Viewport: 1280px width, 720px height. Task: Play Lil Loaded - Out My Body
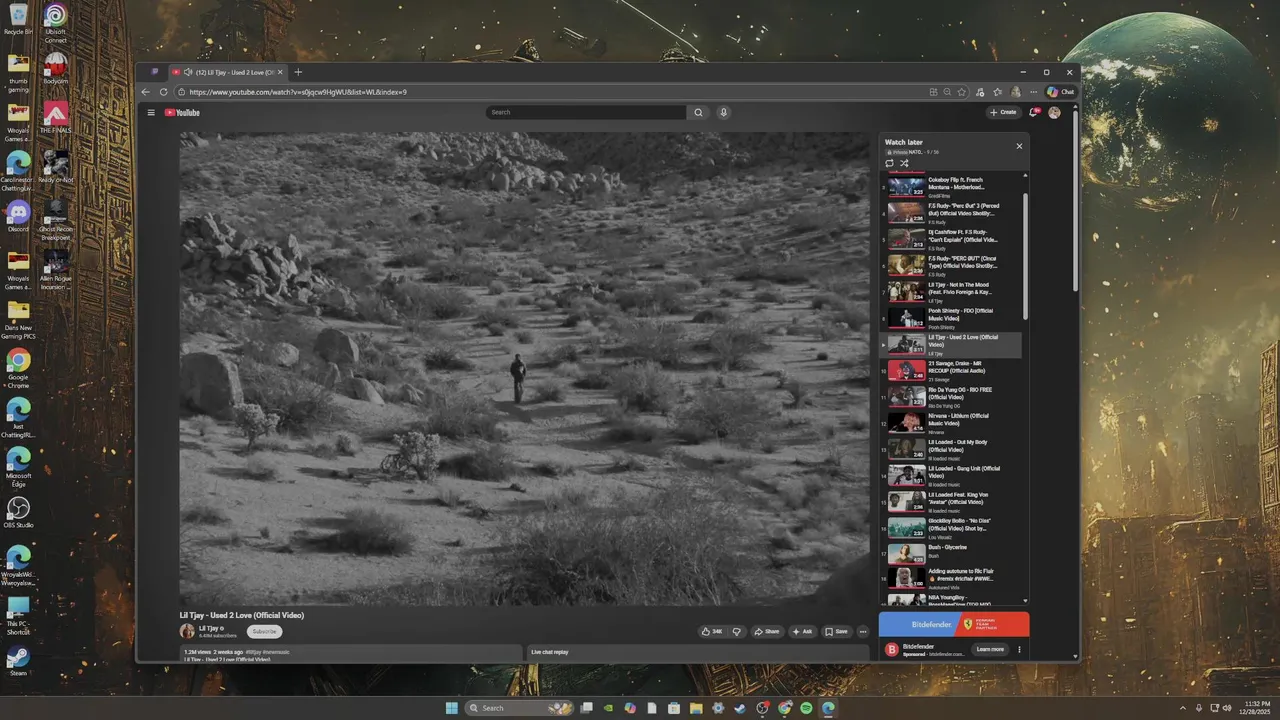[952, 448]
